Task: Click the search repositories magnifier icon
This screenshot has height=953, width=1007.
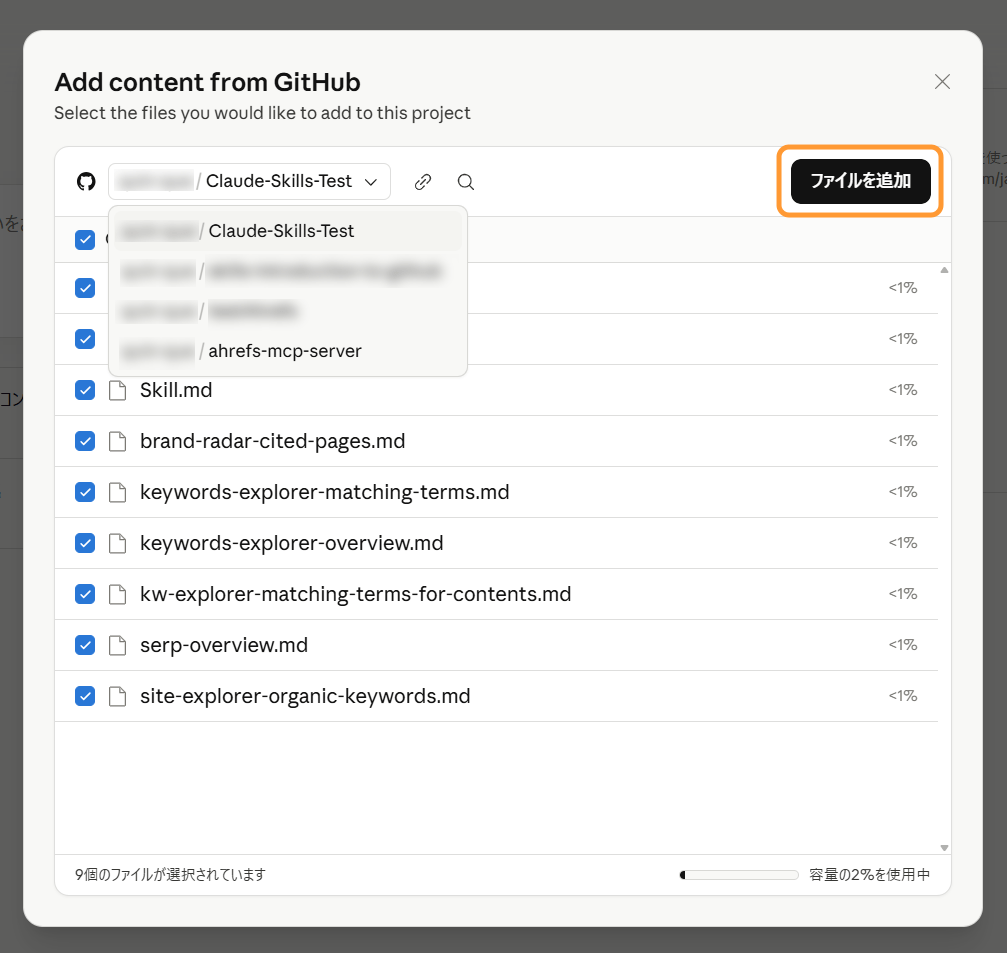Action: coord(466,182)
